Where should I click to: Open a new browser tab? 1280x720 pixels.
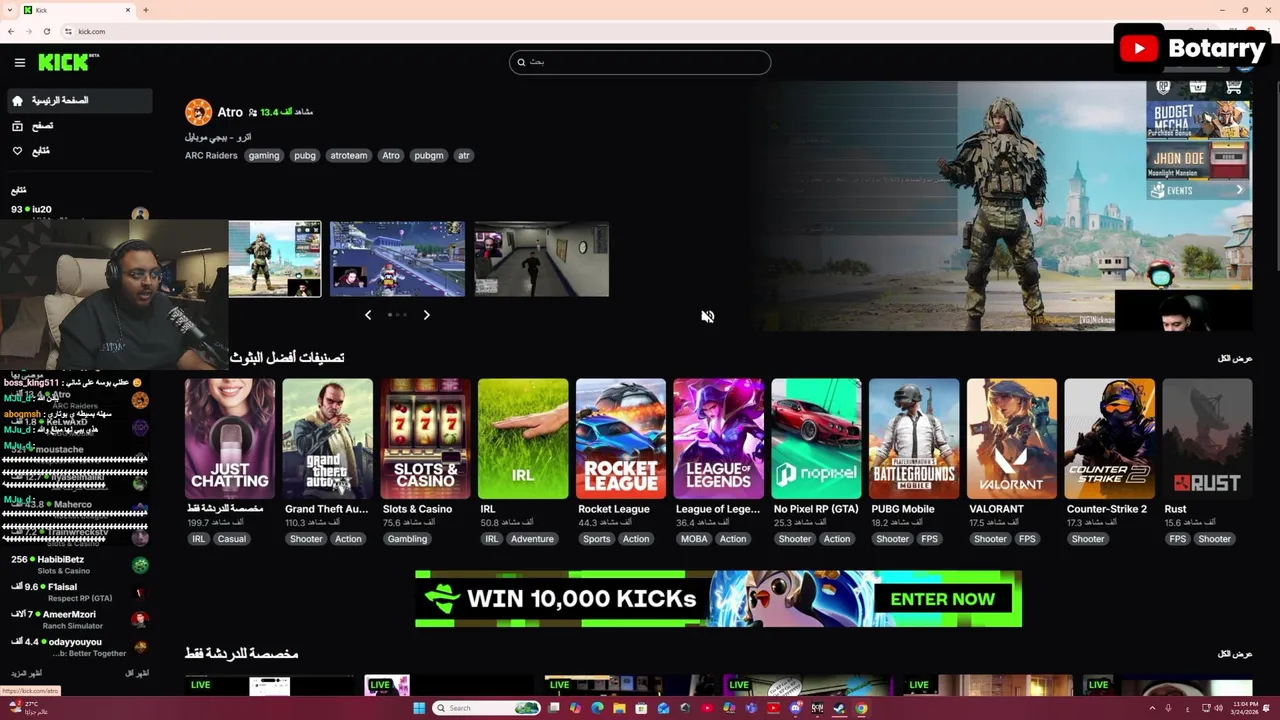146,10
